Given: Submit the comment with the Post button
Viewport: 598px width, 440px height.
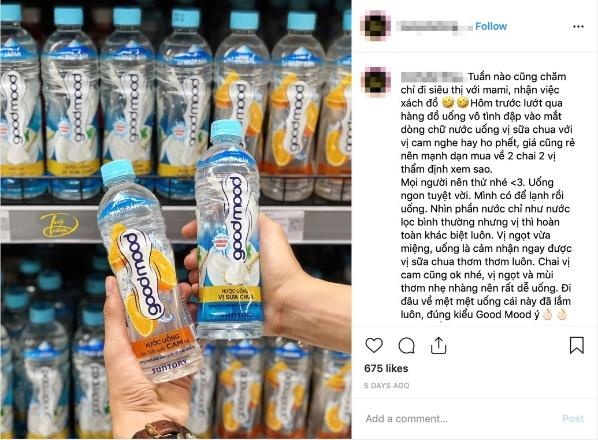Looking at the screenshot, I should pyautogui.click(x=573, y=419).
